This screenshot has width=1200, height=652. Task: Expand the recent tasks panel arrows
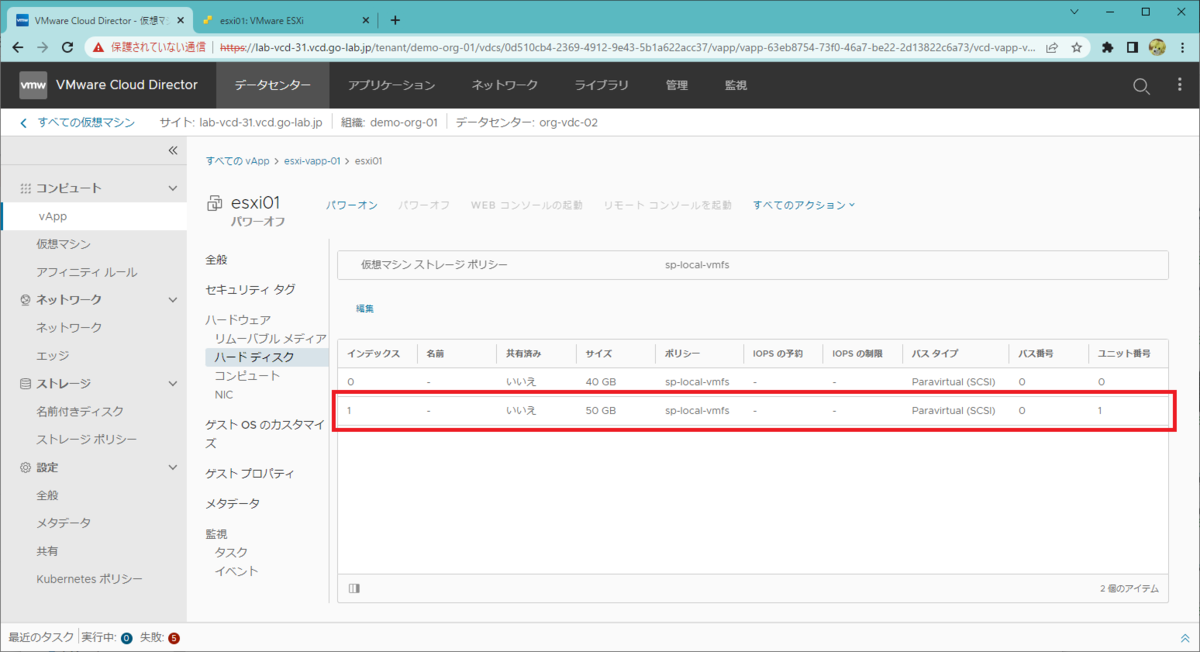coord(1185,638)
